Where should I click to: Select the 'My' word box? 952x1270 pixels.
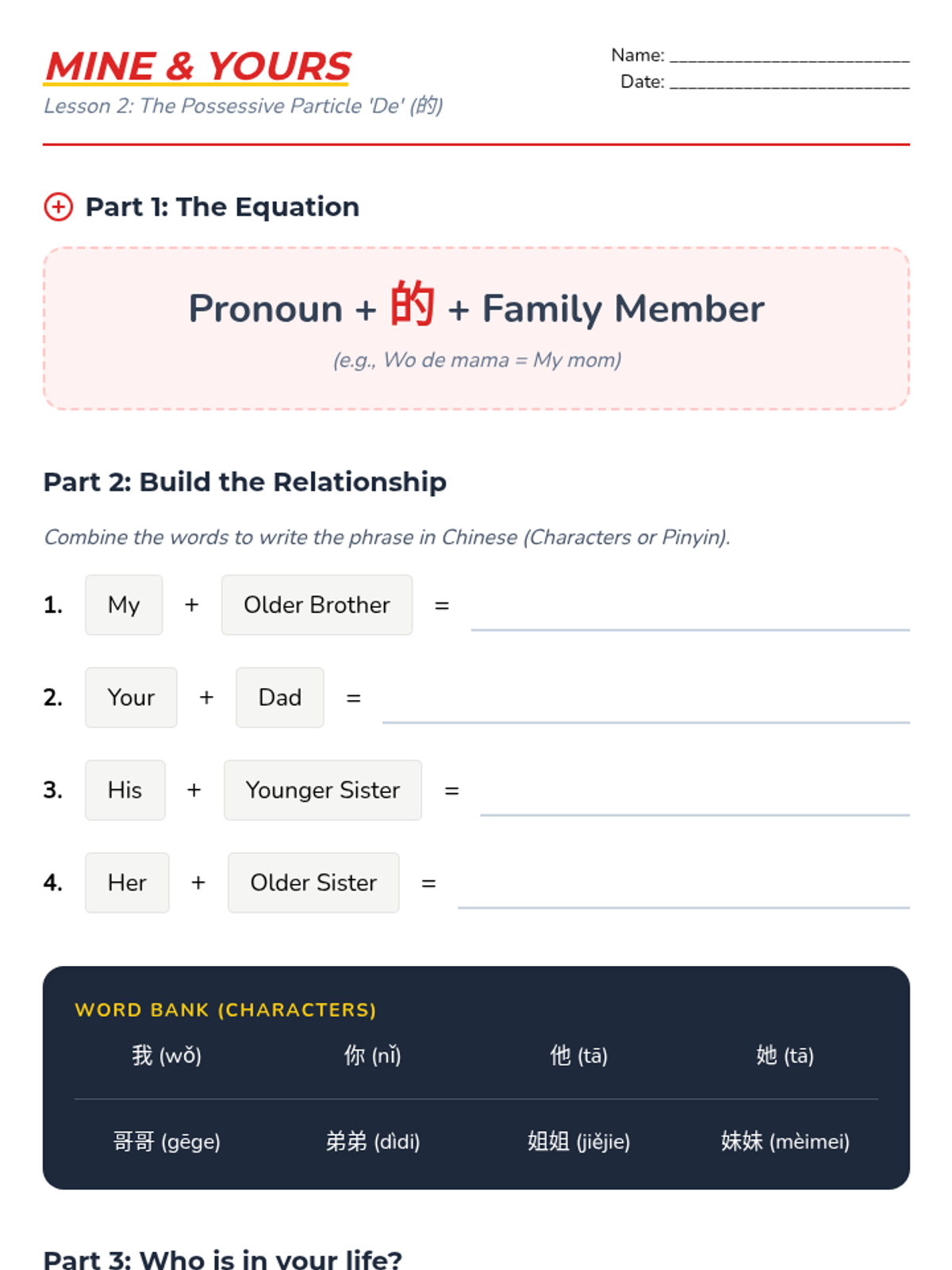pos(124,605)
